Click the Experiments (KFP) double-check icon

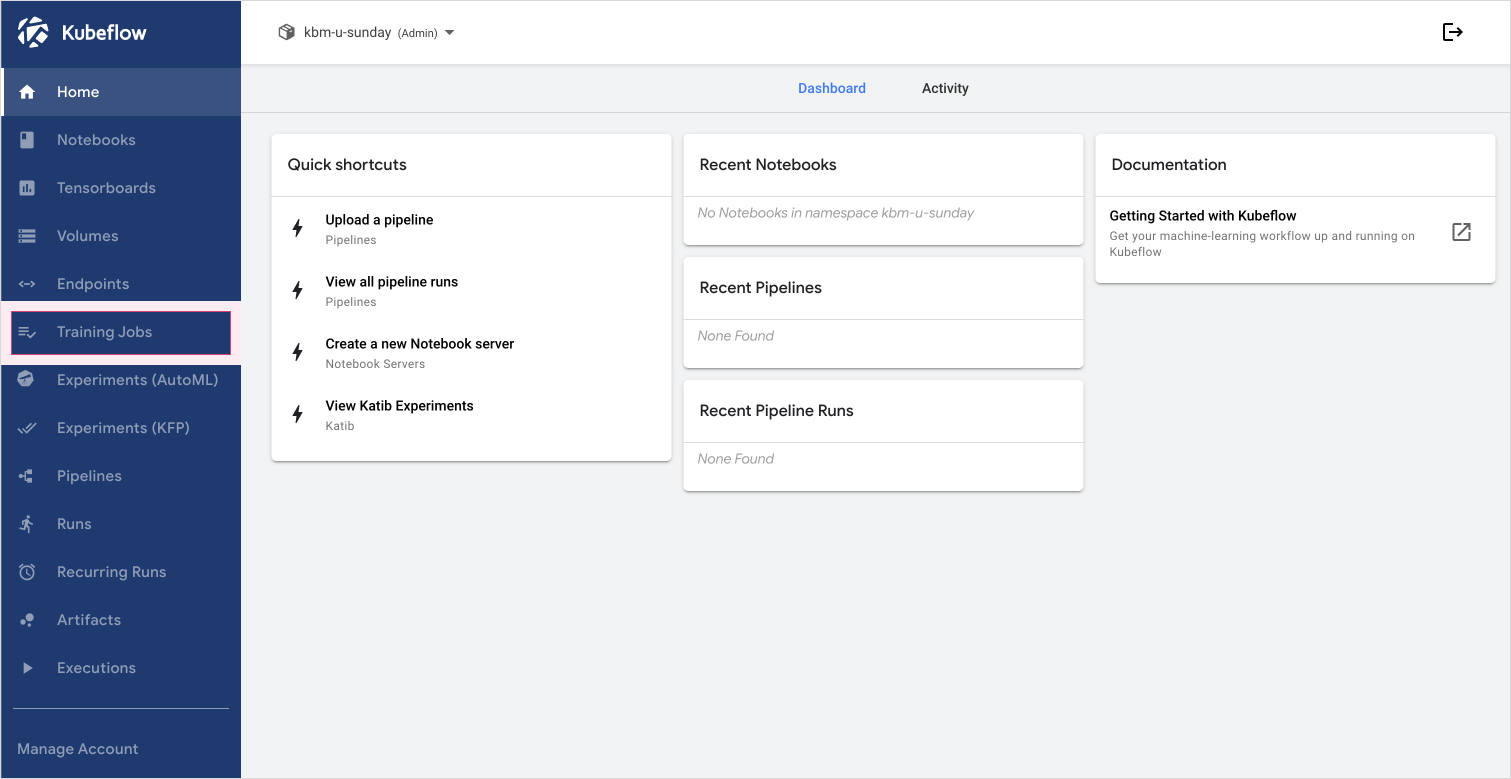click(27, 428)
